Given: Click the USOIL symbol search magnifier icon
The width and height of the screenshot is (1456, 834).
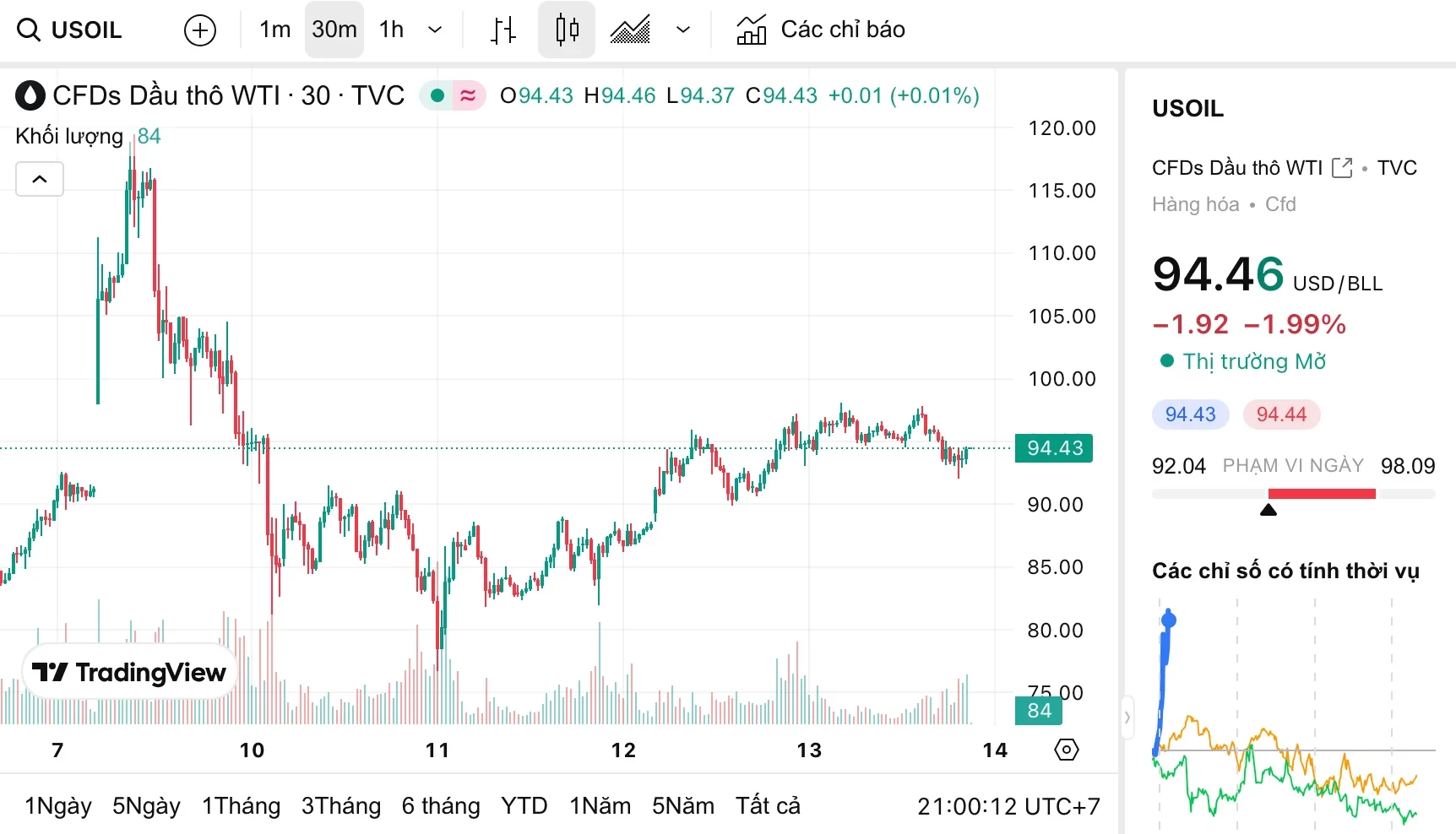Looking at the screenshot, I should (x=29, y=30).
